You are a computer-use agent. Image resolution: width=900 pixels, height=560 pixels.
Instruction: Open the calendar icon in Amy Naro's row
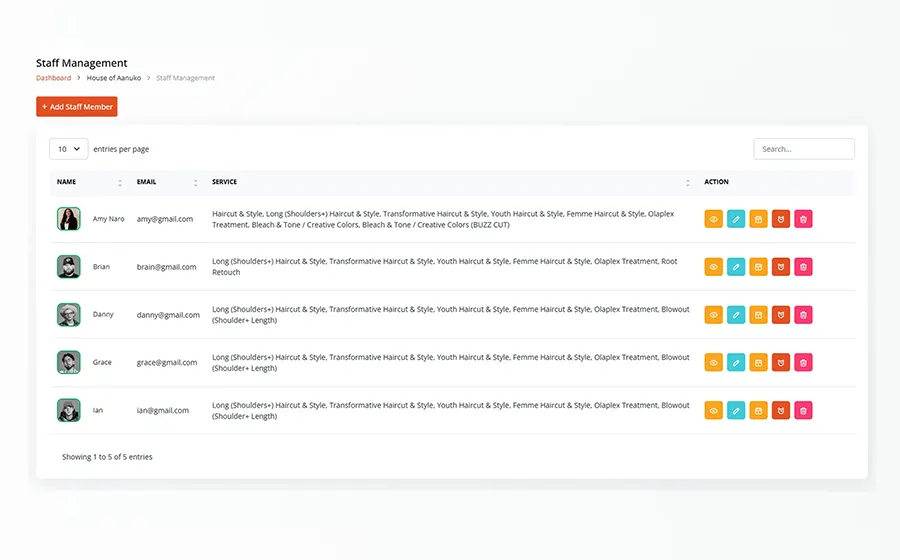758,219
